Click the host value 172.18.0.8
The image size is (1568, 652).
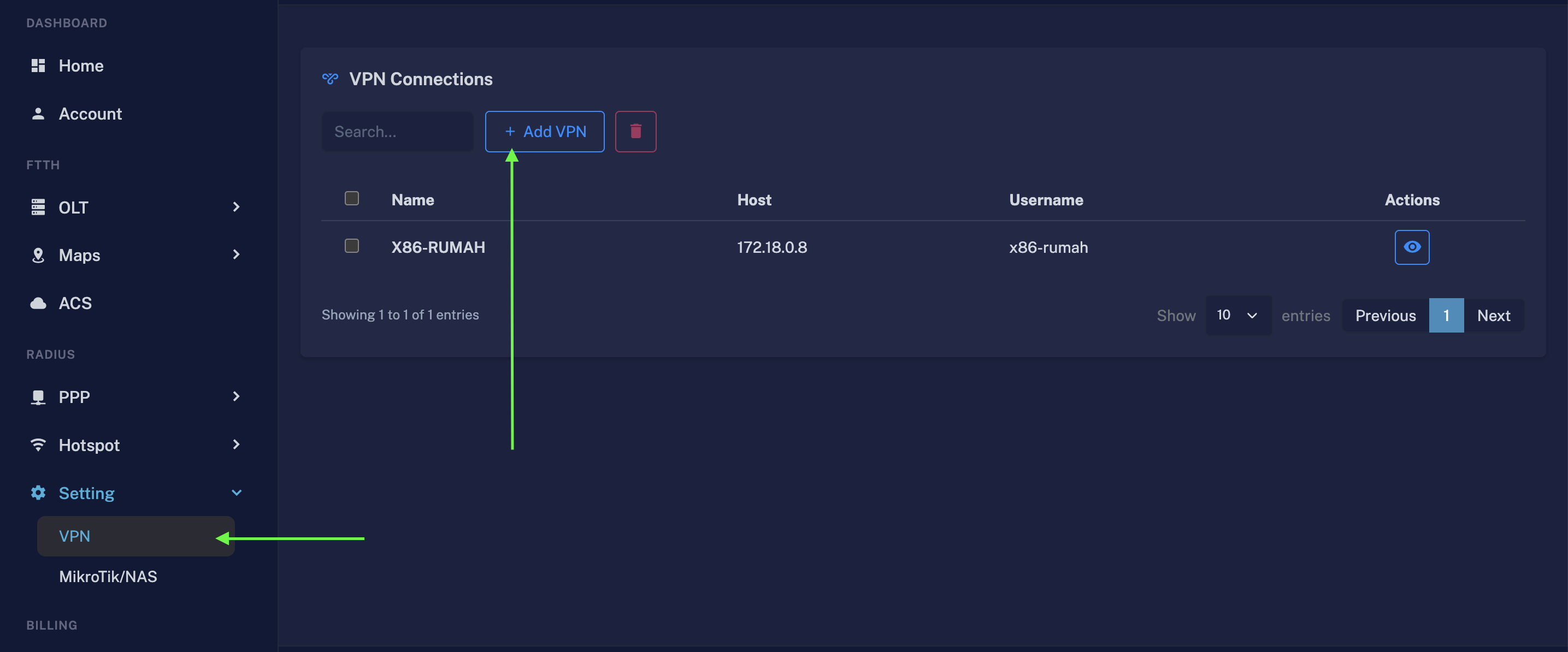click(772, 247)
